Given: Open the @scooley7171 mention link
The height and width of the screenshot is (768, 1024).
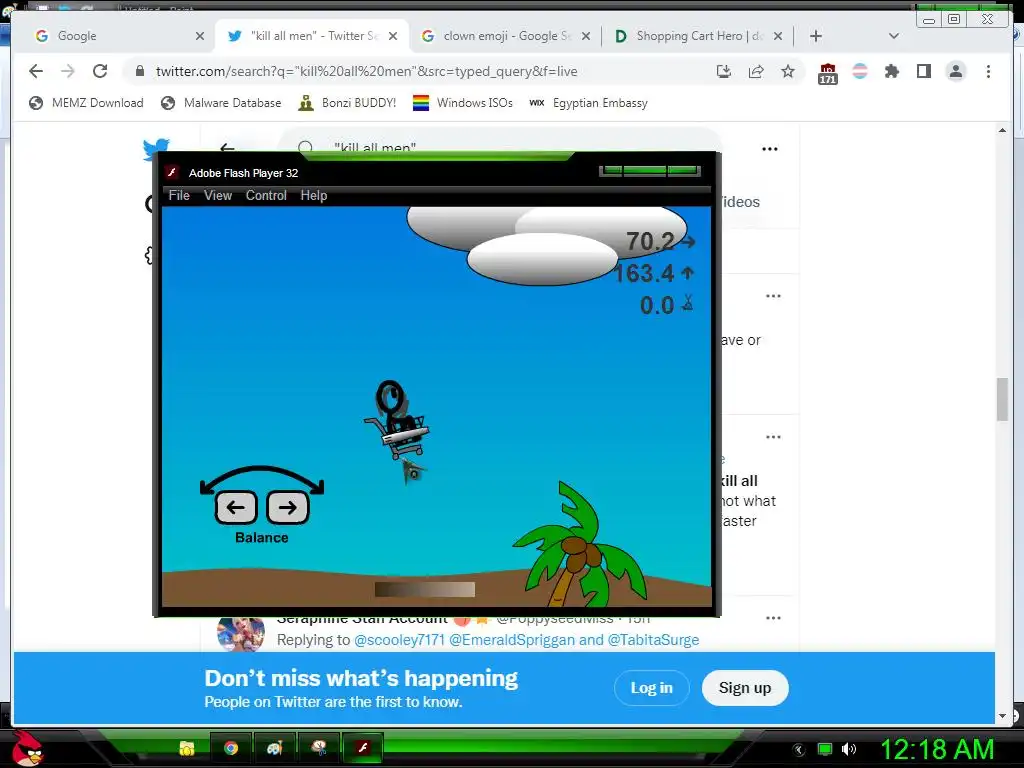Looking at the screenshot, I should [x=399, y=640].
